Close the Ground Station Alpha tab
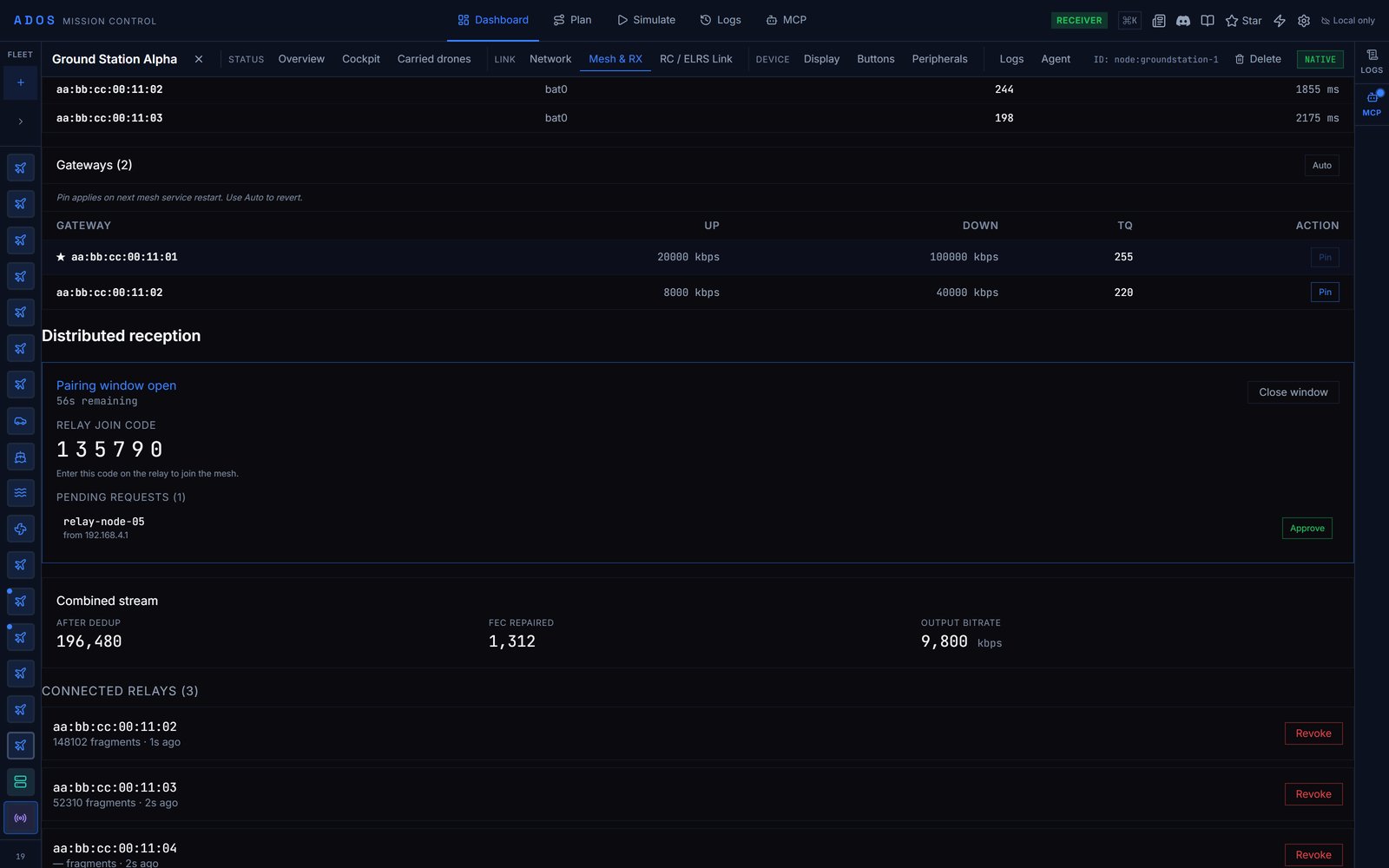This screenshot has height=868, width=1389. point(199,59)
